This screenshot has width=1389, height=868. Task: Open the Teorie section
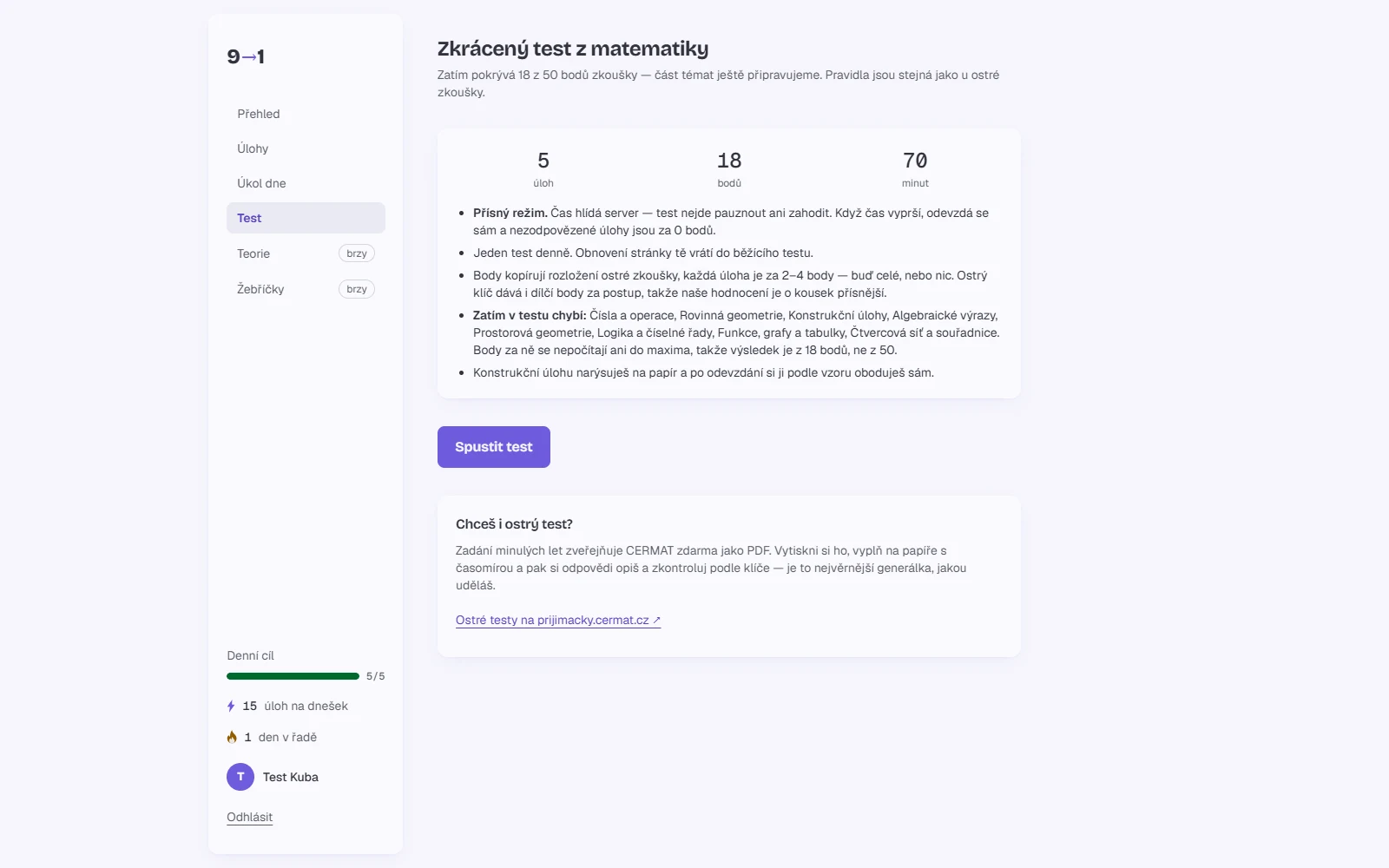point(306,253)
